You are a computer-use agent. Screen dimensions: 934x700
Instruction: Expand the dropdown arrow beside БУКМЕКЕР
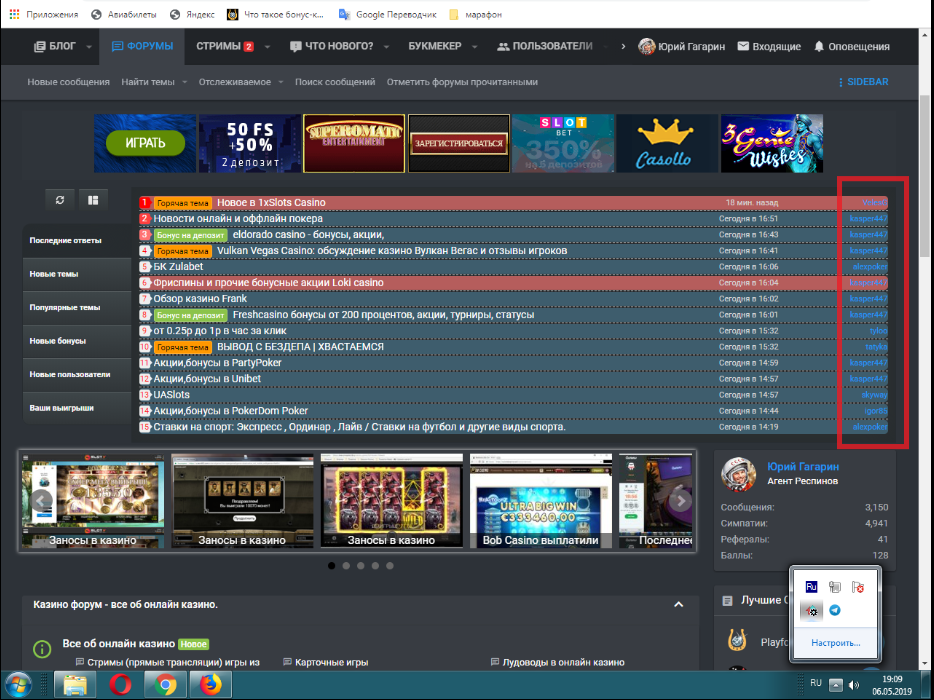[x=475, y=47]
